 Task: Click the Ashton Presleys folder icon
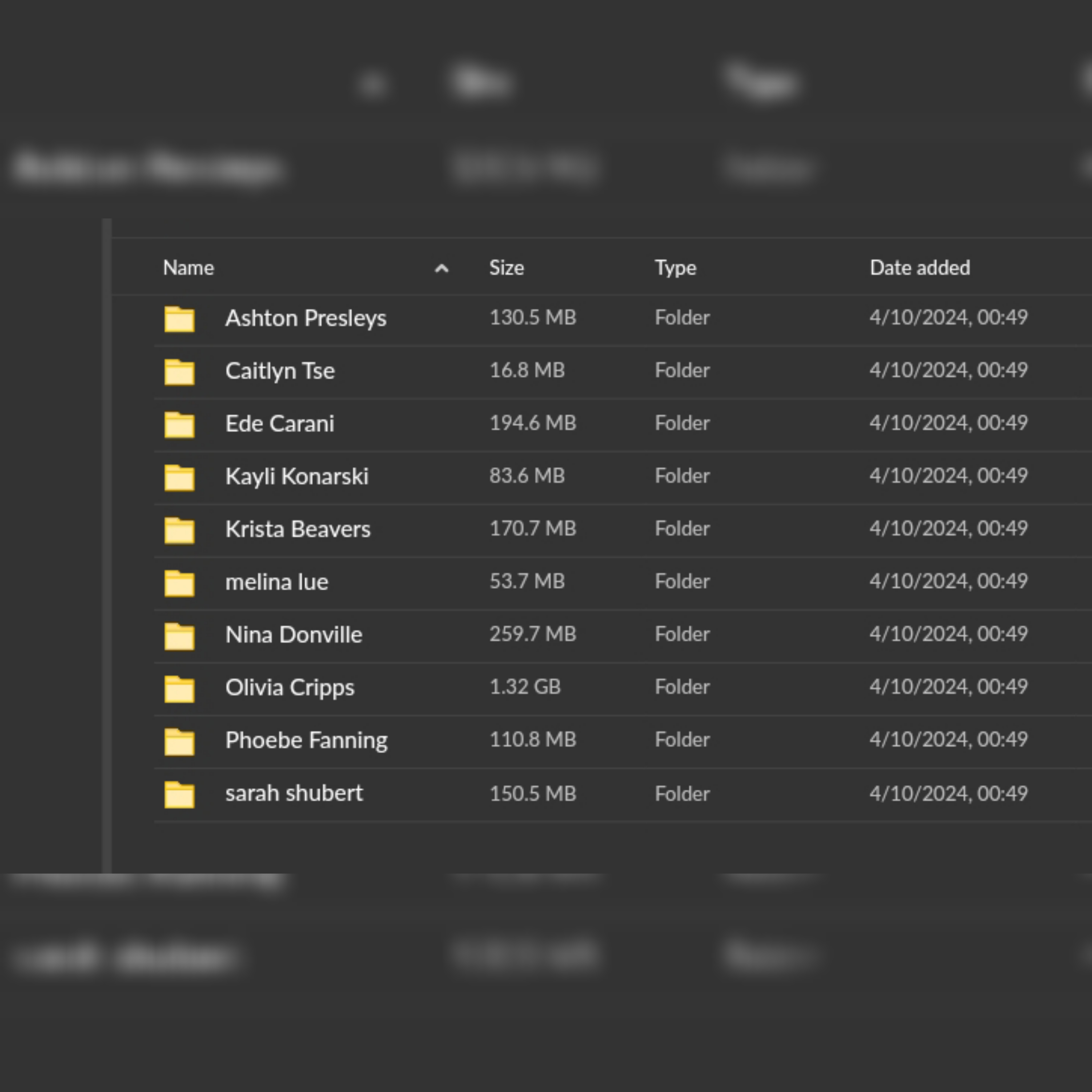[179, 319]
